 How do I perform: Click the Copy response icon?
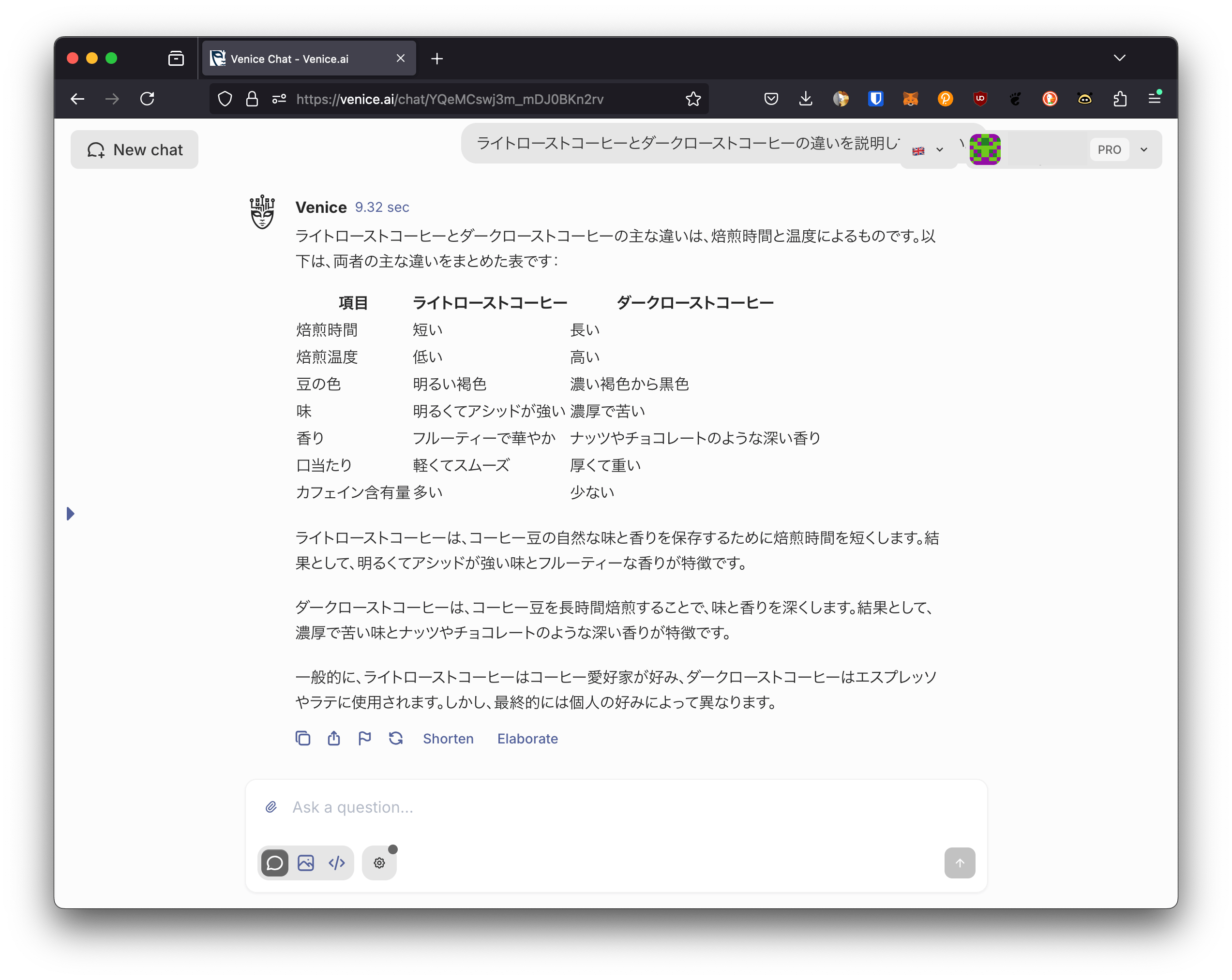303,738
